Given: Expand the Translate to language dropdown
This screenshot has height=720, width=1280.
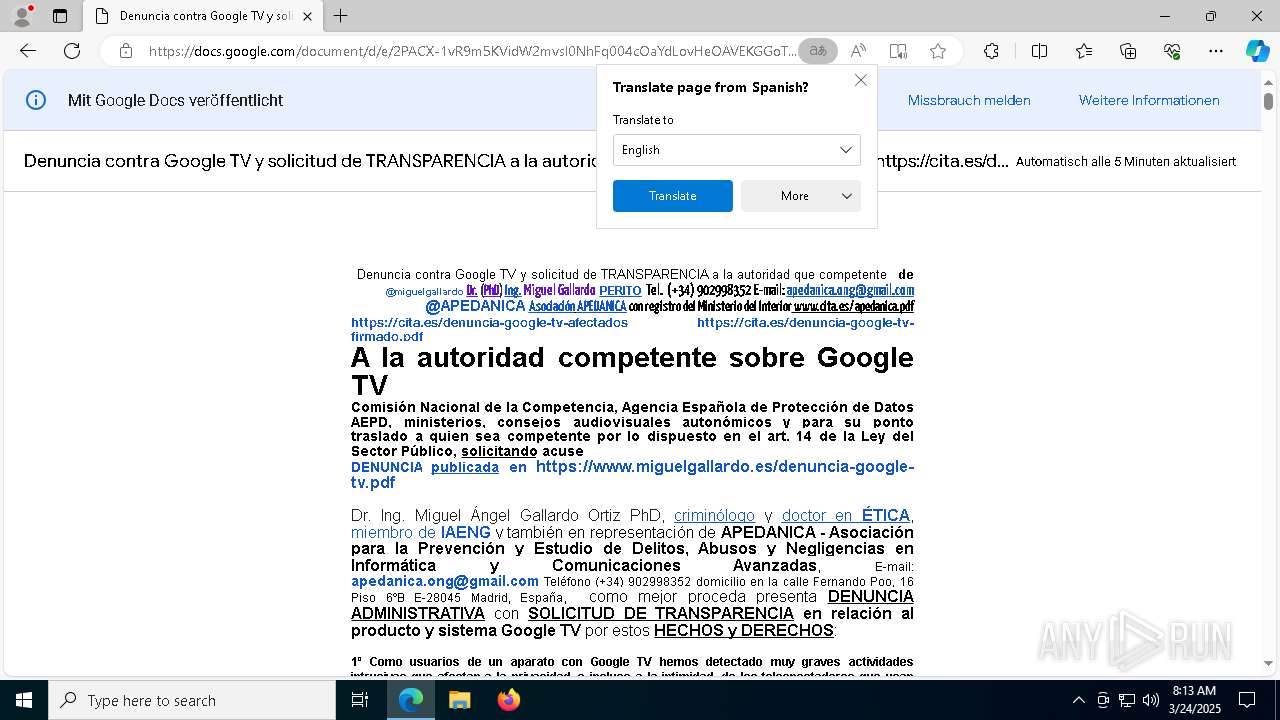Looking at the screenshot, I should coord(737,150).
